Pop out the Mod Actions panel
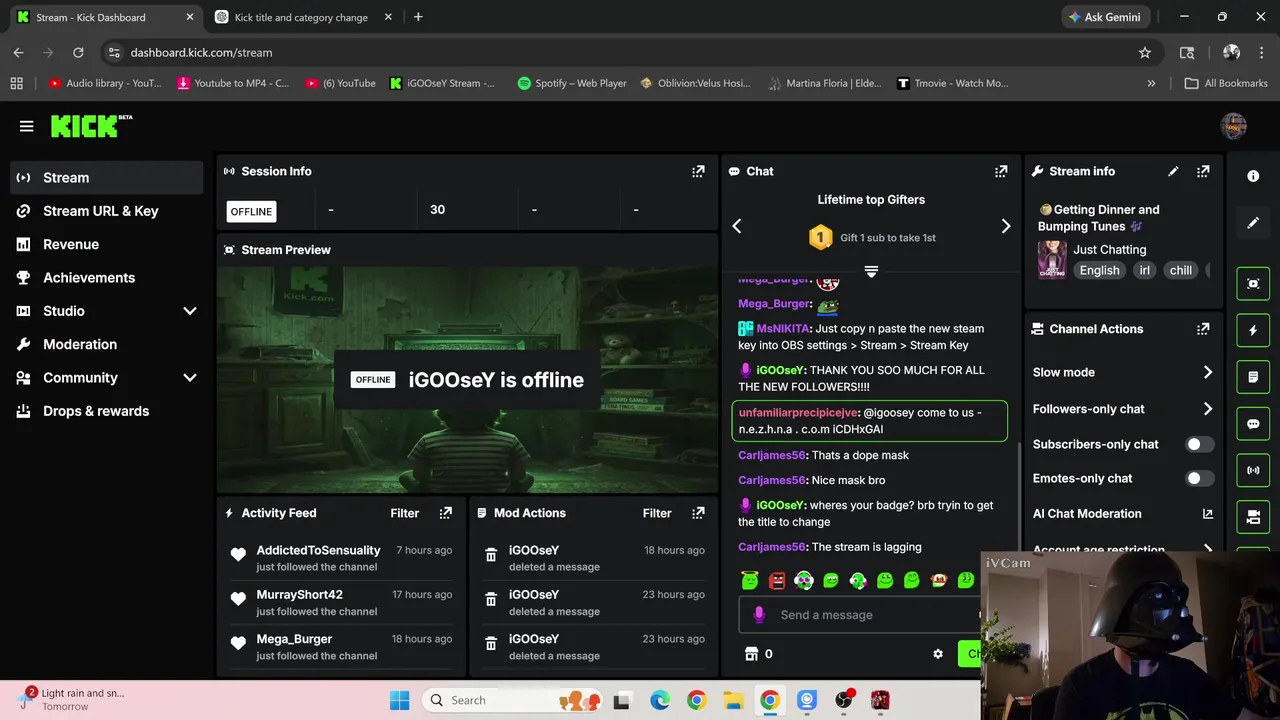 698,513
